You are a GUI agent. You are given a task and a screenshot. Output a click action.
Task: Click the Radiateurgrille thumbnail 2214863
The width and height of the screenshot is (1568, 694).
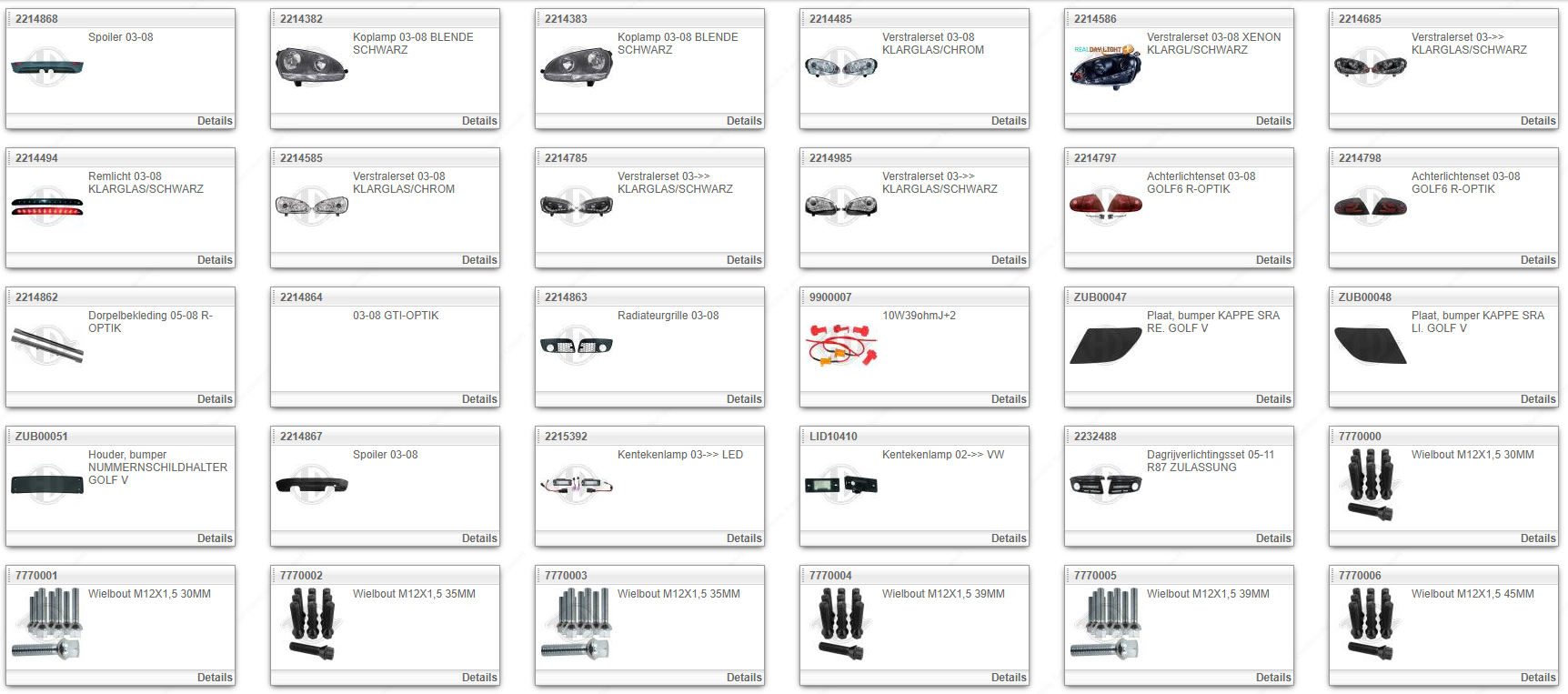tap(577, 346)
